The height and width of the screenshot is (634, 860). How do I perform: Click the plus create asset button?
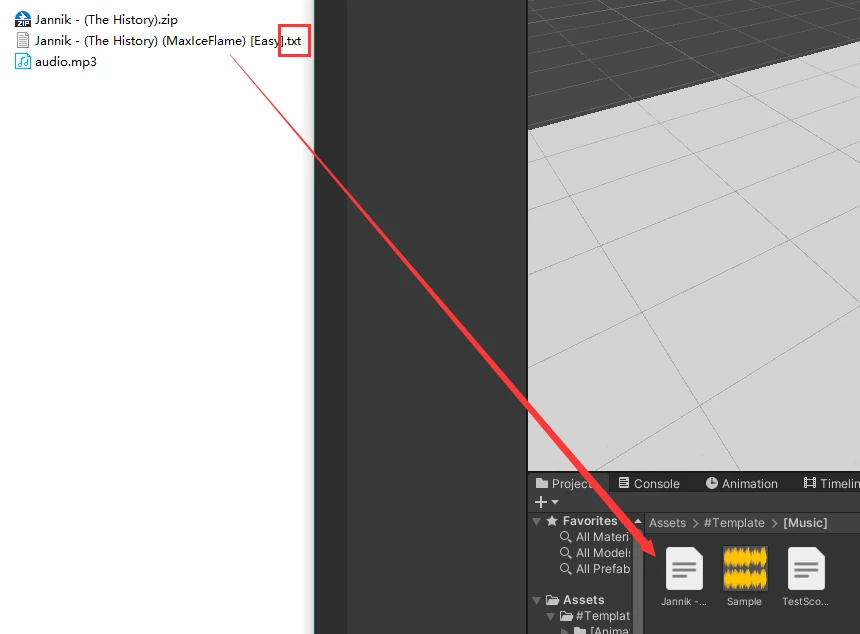coord(541,502)
